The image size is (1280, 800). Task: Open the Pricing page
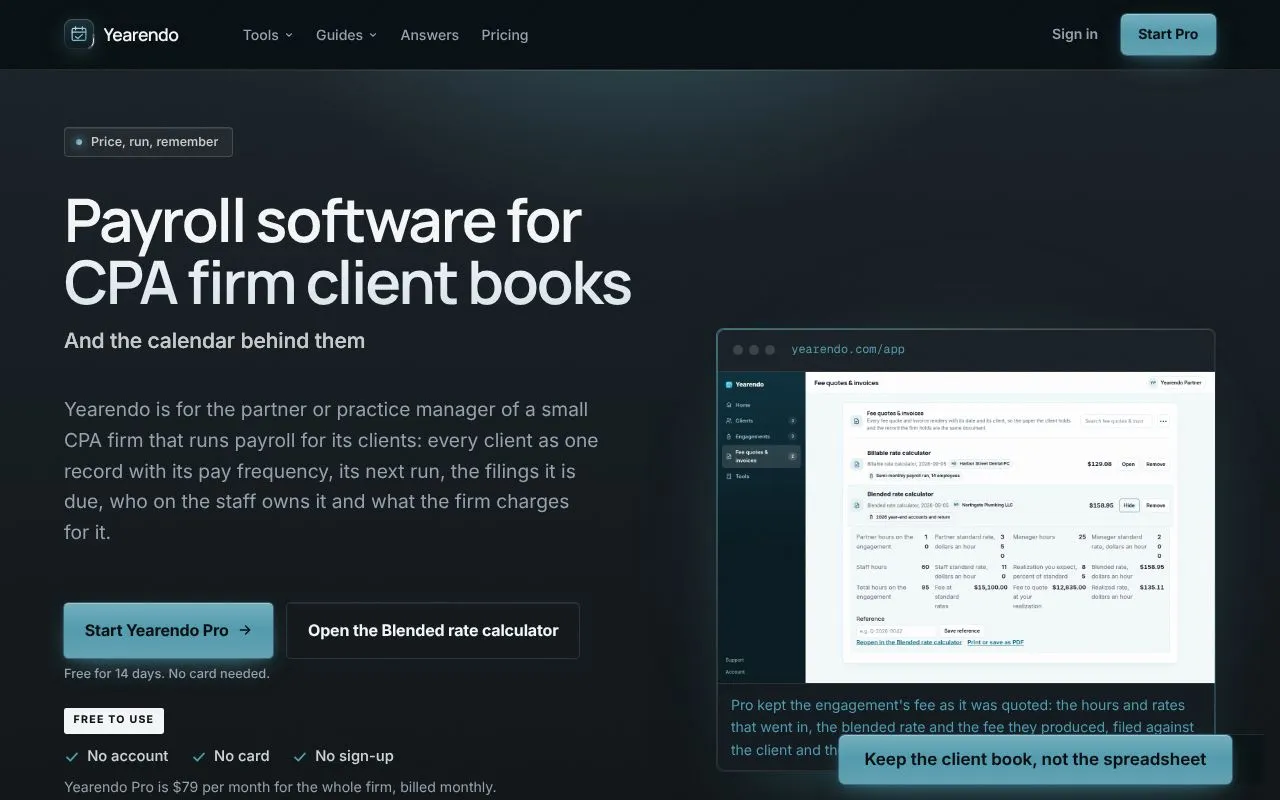click(505, 35)
